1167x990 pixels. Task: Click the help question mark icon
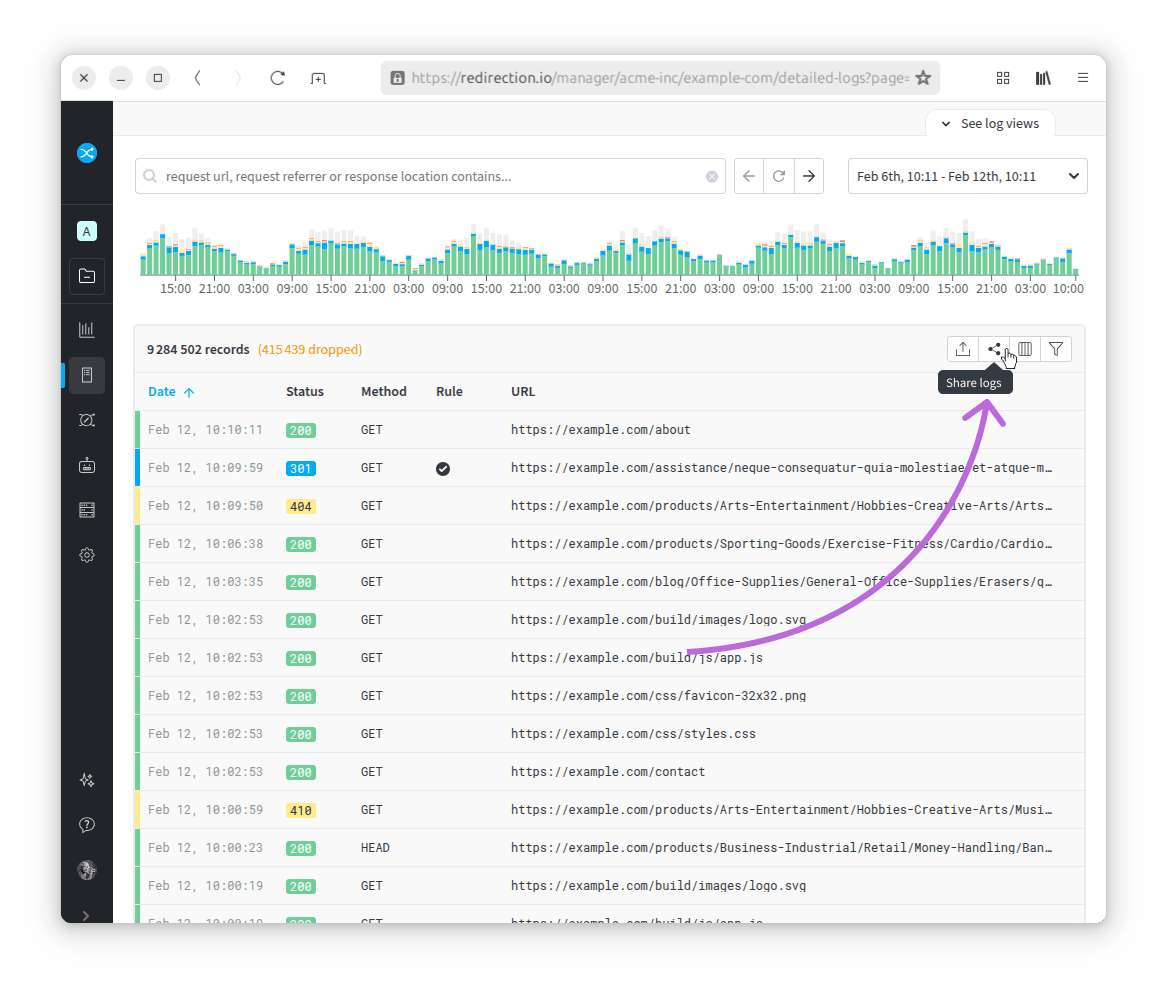87,825
